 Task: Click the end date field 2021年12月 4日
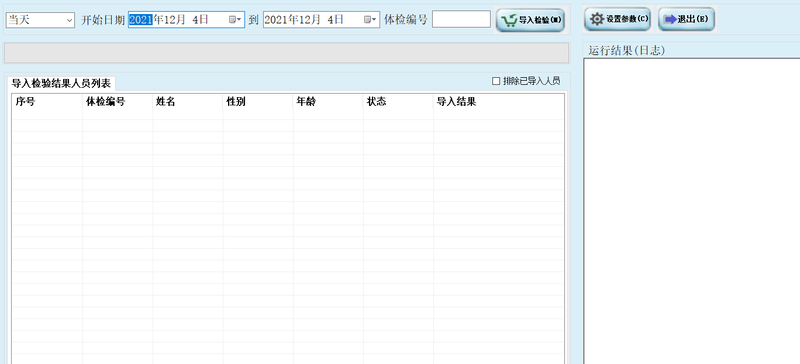coord(321,19)
